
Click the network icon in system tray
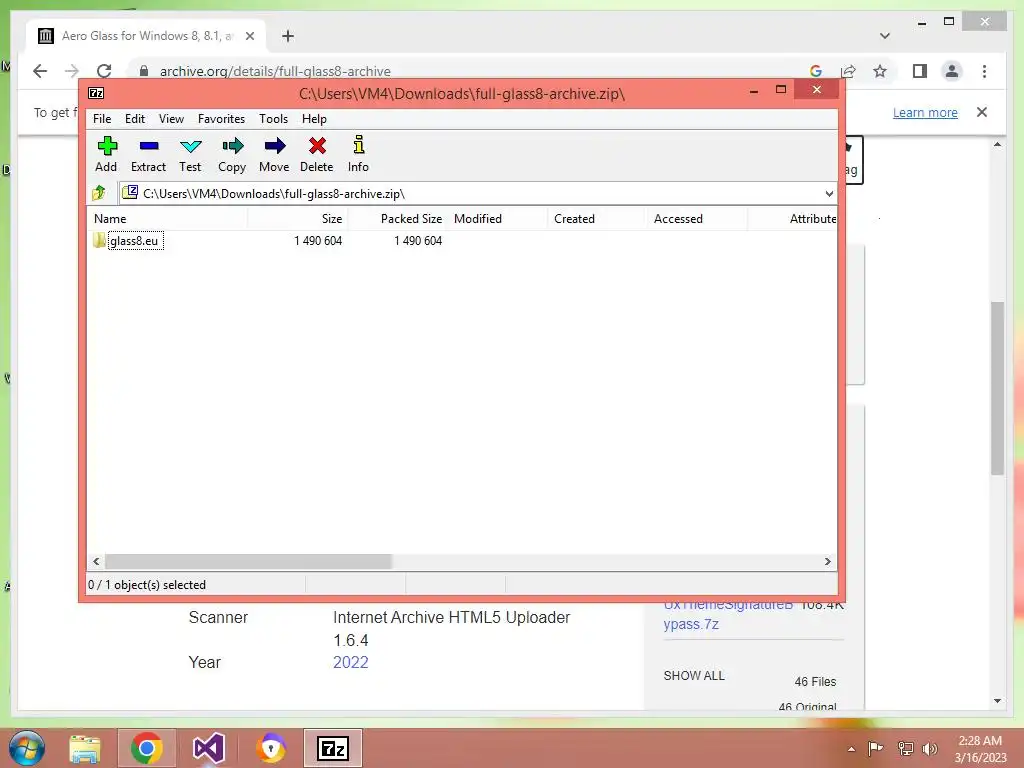point(905,748)
